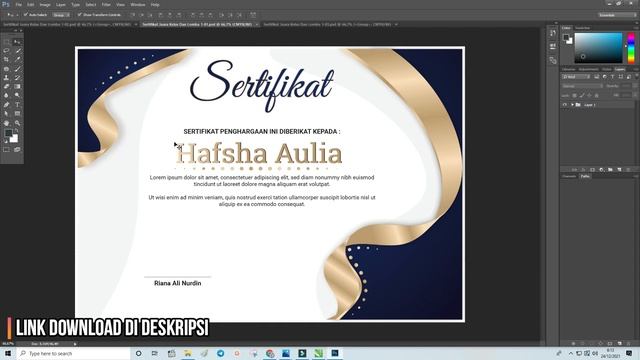Select the Horizontal Type tool
The image size is (640, 360).
(x=17, y=104)
